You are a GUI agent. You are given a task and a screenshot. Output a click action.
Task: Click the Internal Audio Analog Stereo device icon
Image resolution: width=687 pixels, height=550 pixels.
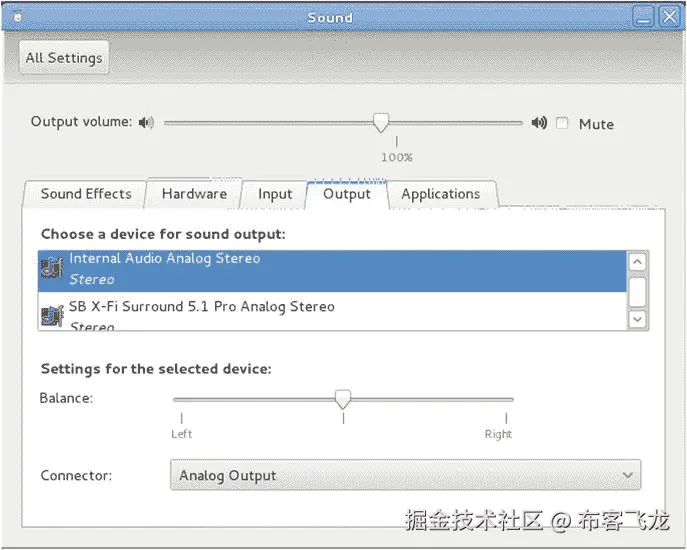[52, 268]
